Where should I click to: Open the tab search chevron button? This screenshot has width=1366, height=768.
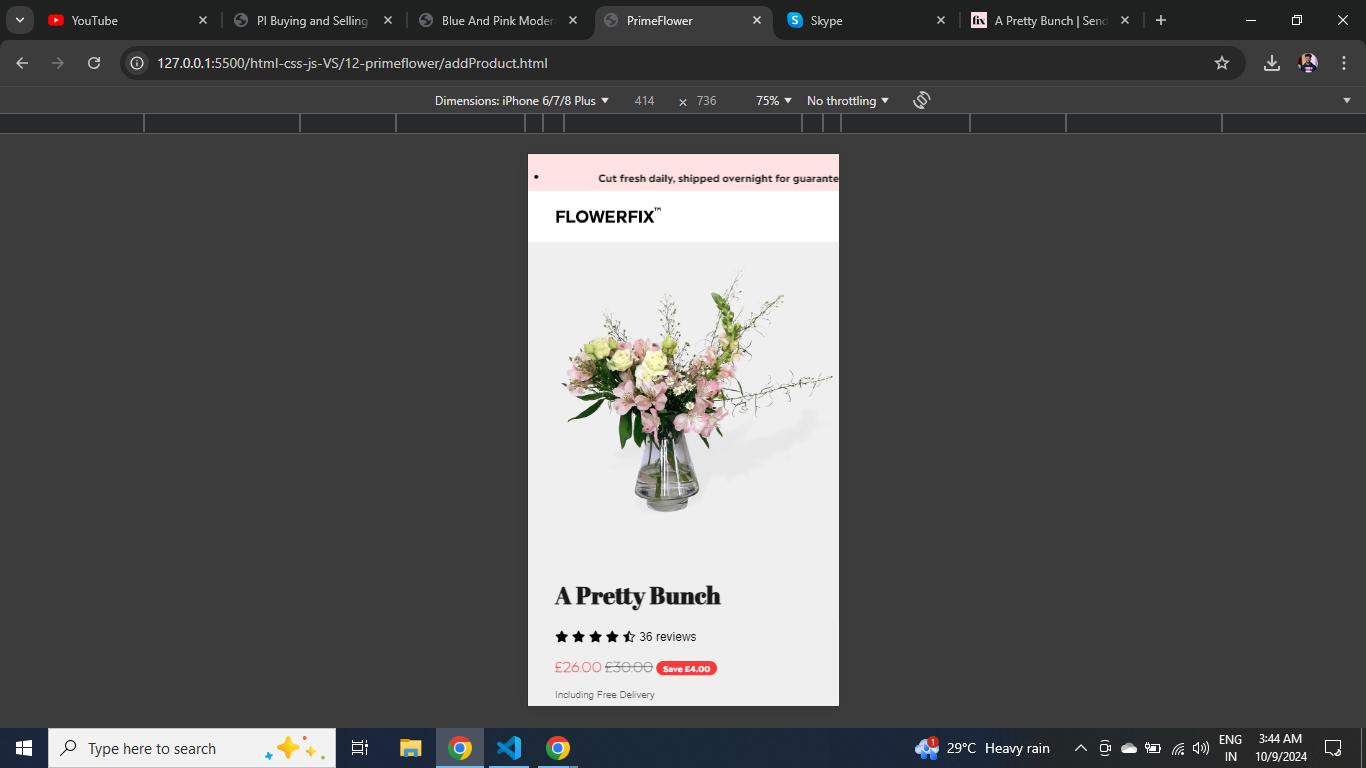tap(19, 20)
